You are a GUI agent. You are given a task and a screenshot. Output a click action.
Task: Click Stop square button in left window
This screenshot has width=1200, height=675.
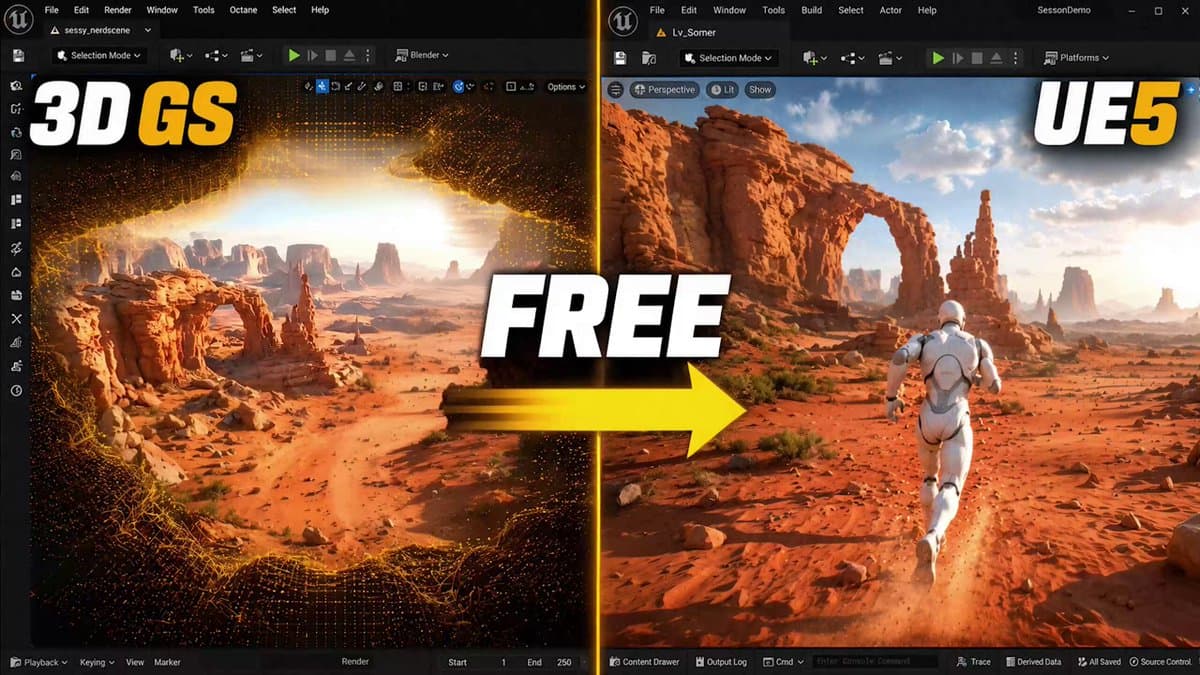point(330,56)
